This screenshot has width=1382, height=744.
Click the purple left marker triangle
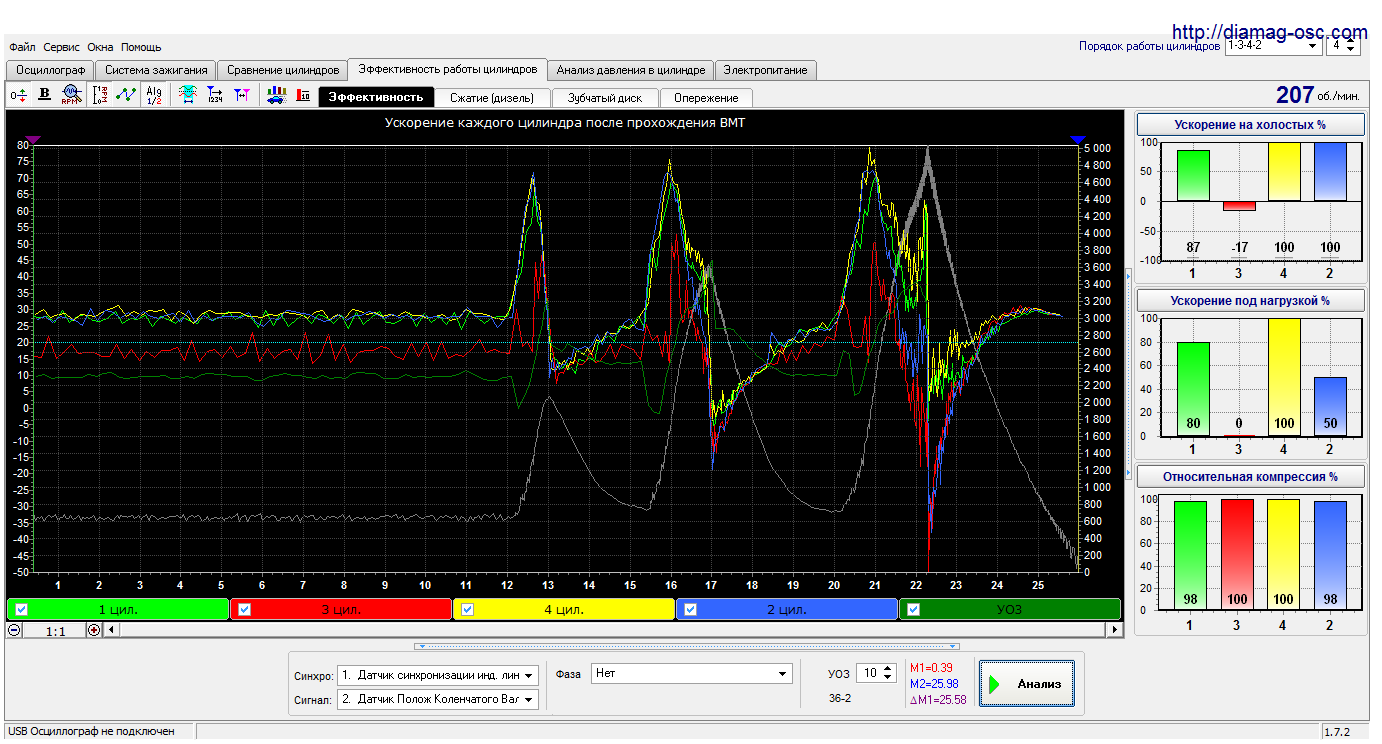[x=33, y=140]
